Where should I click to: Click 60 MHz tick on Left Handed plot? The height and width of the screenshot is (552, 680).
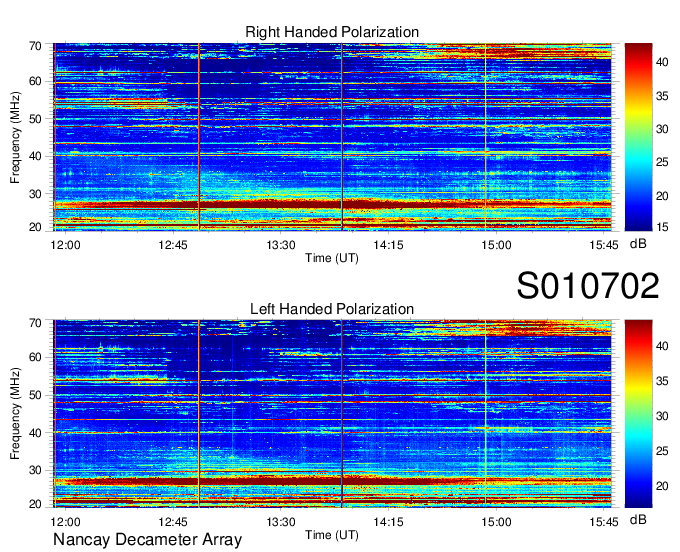pyautogui.click(x=35, y=357)
